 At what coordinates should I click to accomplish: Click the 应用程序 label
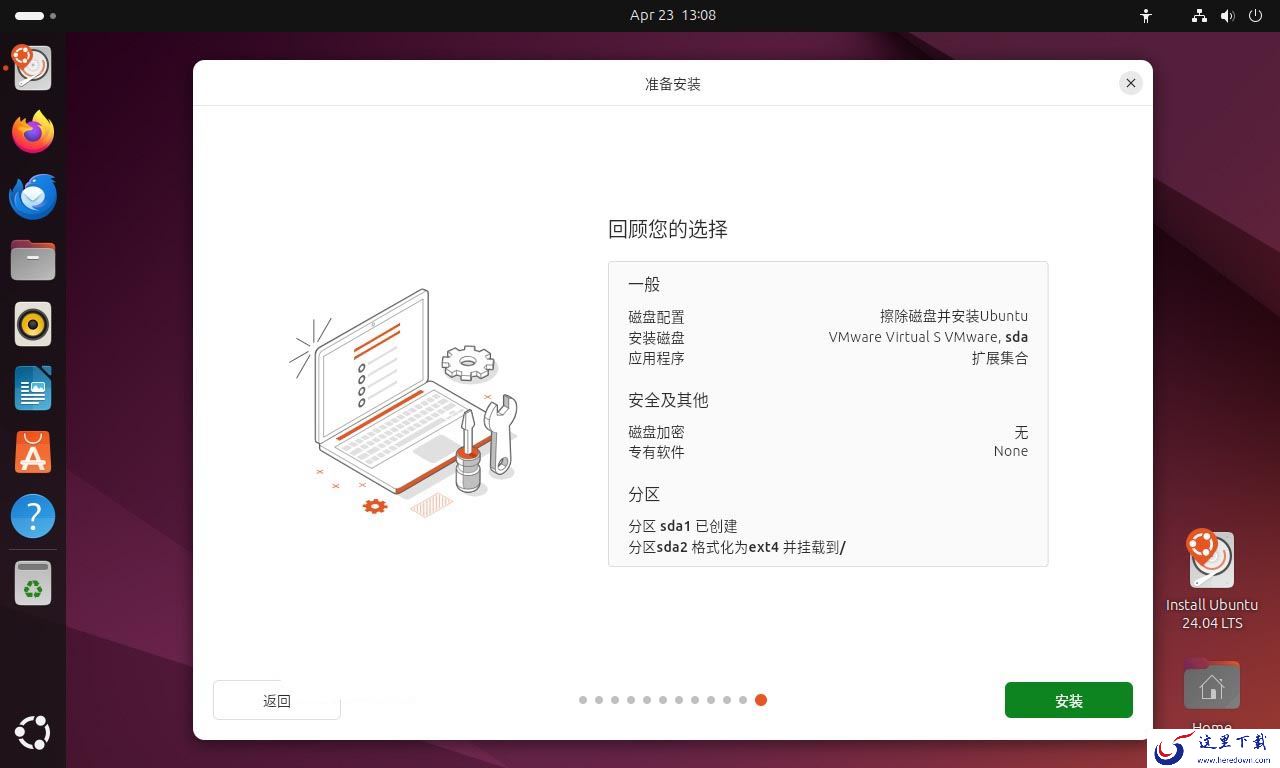656,358
